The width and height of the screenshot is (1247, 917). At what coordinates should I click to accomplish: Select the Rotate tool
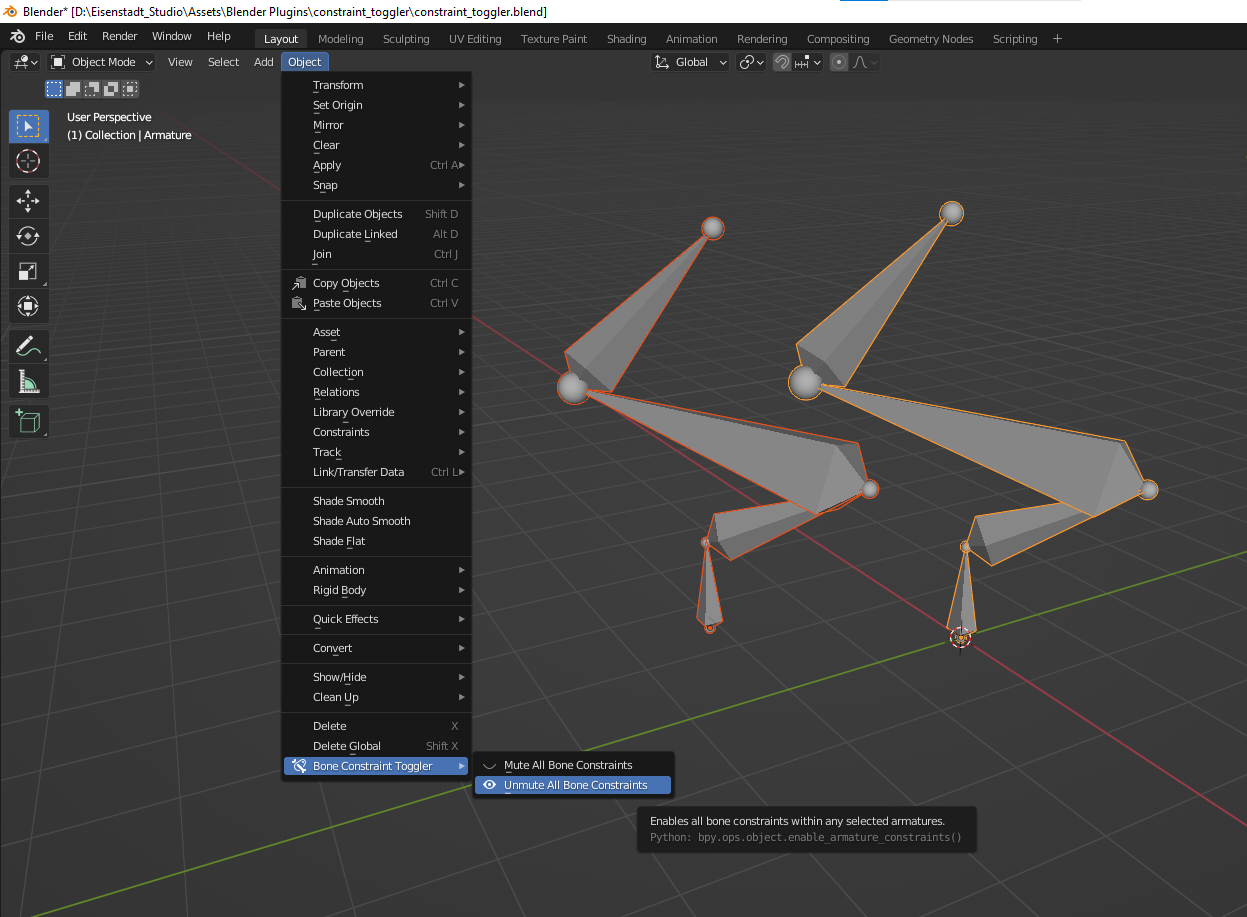click(28, 236)
